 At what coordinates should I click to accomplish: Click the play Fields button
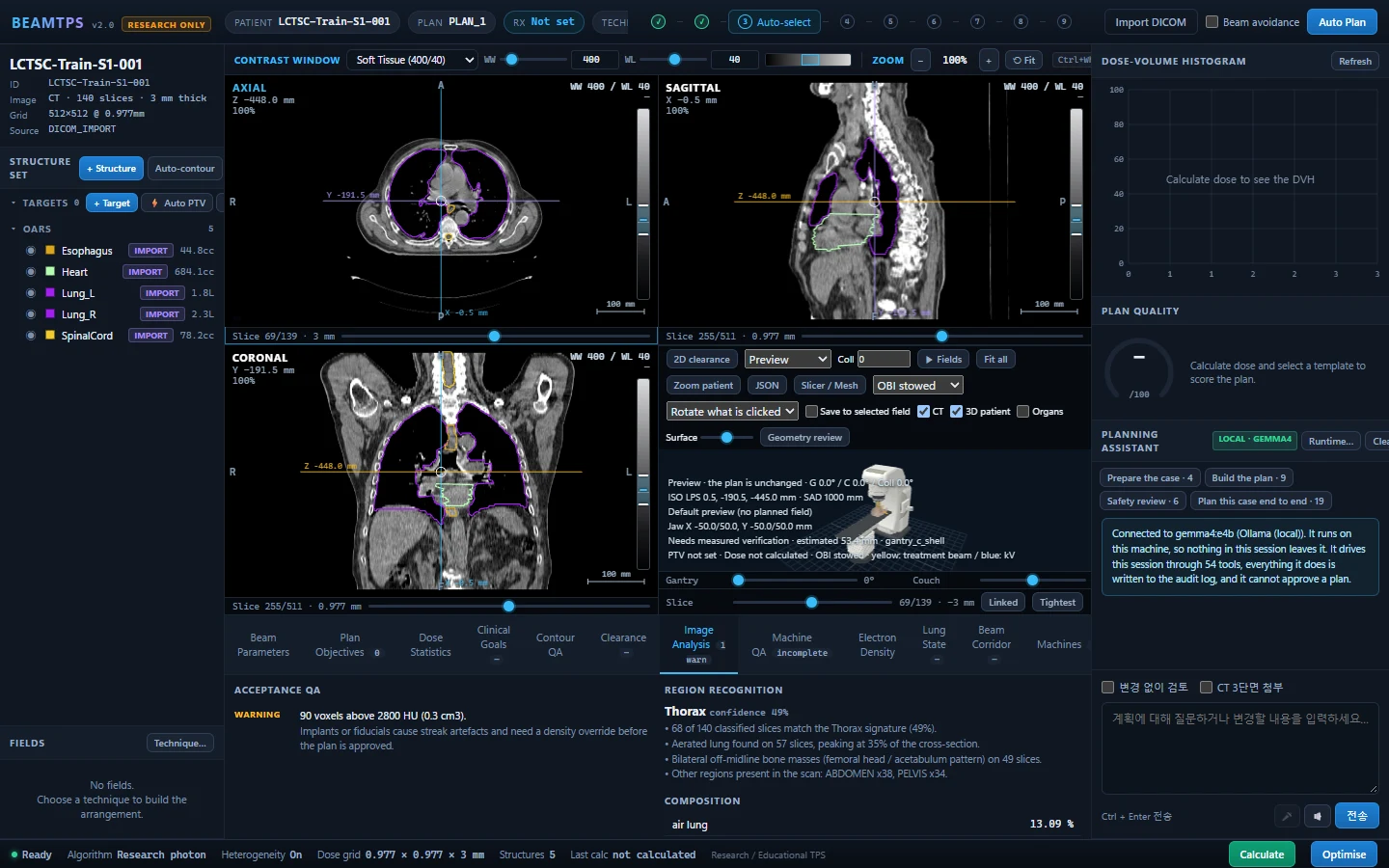pos(943,359)
